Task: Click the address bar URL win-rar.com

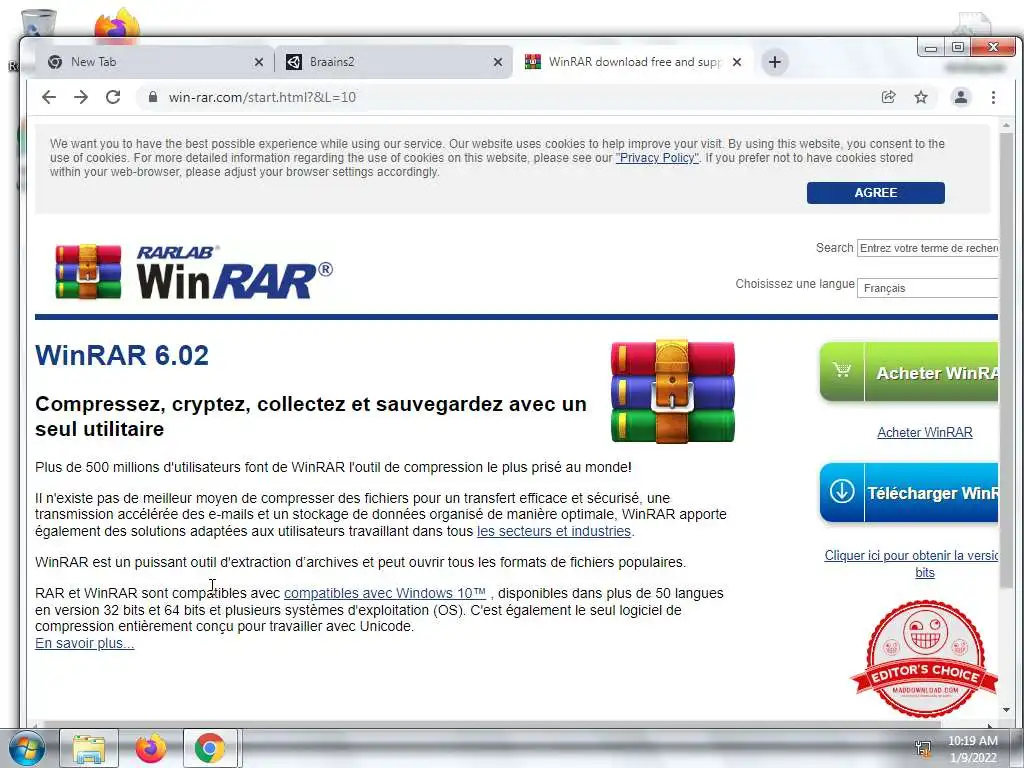Action: click(x=262, y=97)
